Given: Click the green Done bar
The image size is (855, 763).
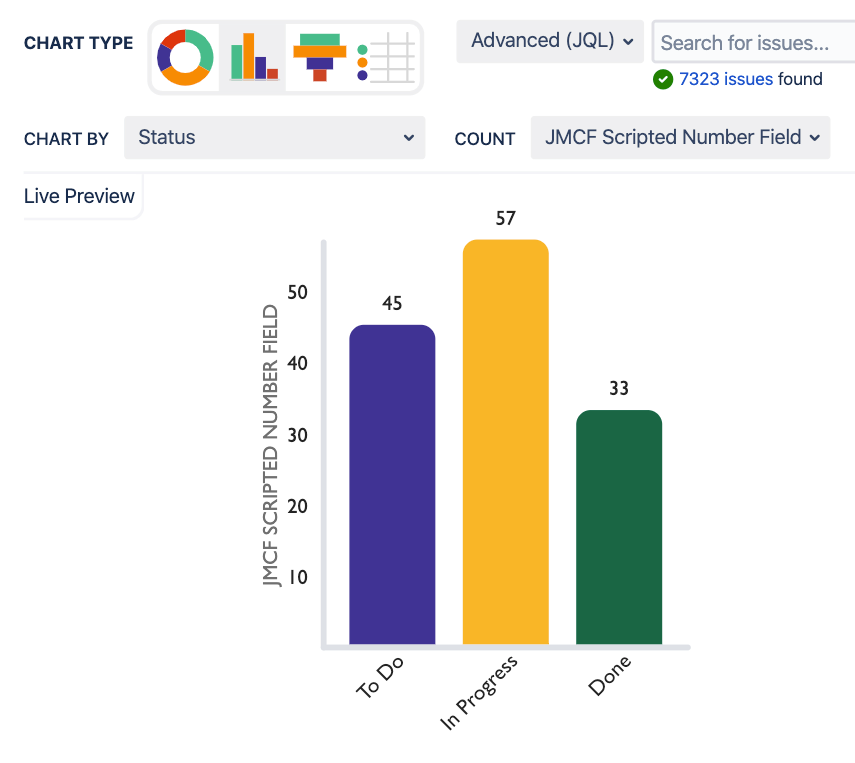Looking at the screenshot, I should pos(619,527).
